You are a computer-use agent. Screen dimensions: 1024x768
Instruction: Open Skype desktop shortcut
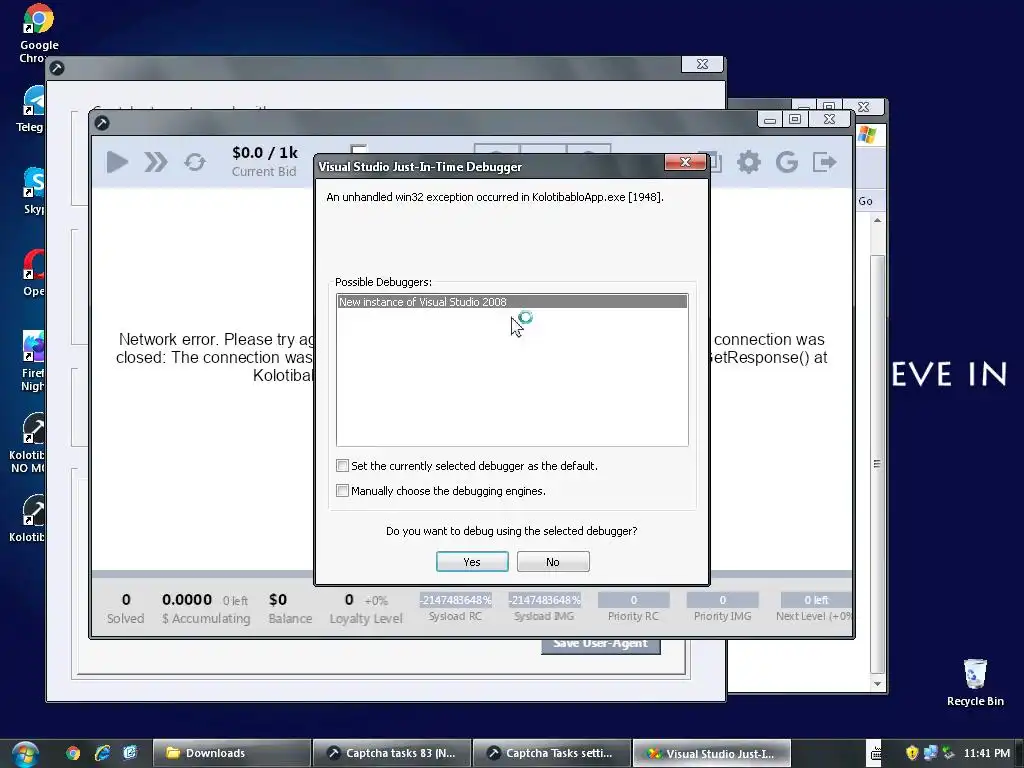coord(33,191)
